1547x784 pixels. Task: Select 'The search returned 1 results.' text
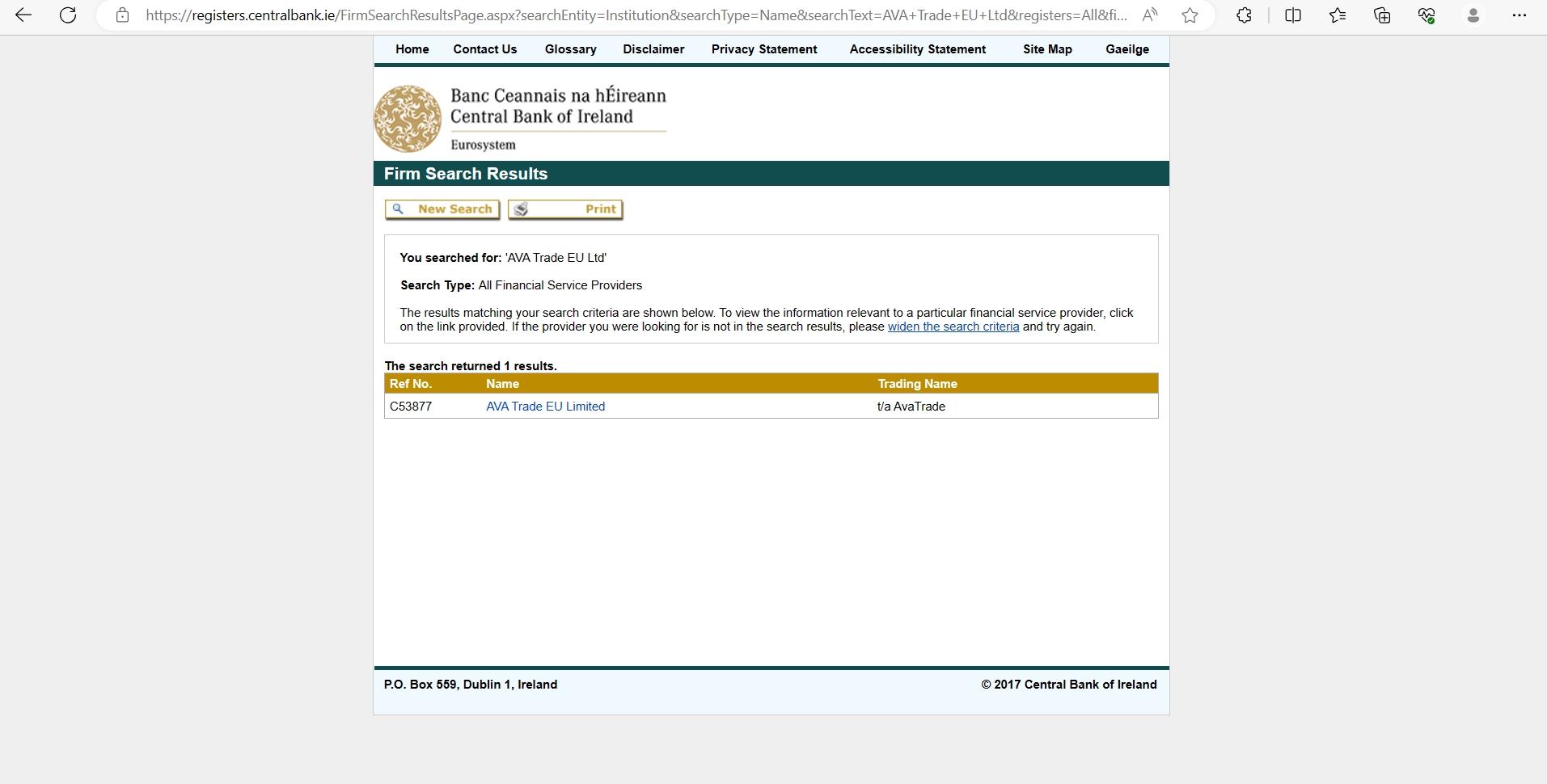[x=471, y=366]
